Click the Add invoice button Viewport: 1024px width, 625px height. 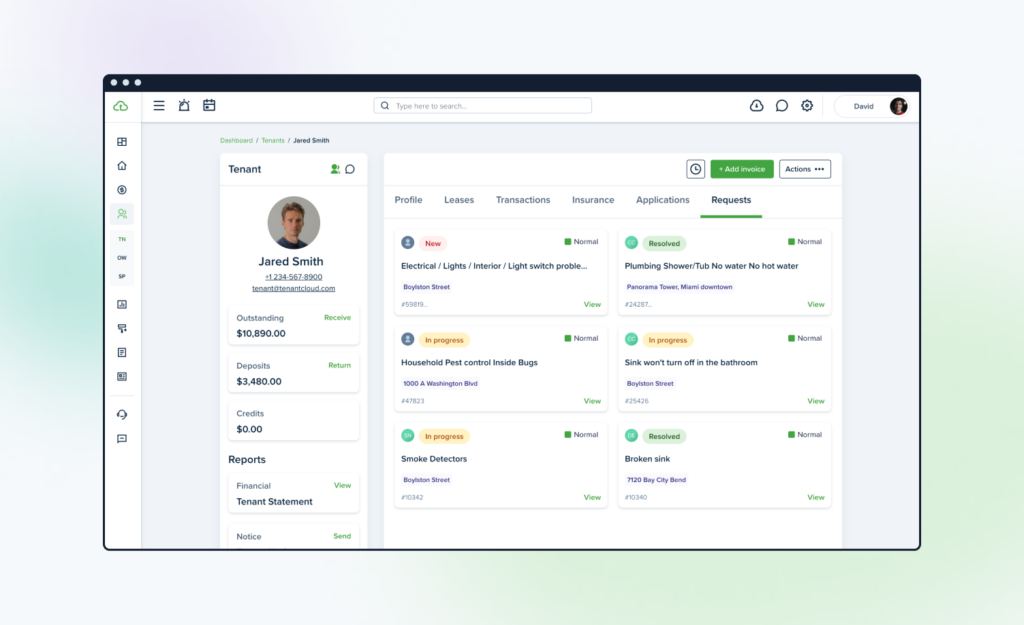(x=742, y=169)
